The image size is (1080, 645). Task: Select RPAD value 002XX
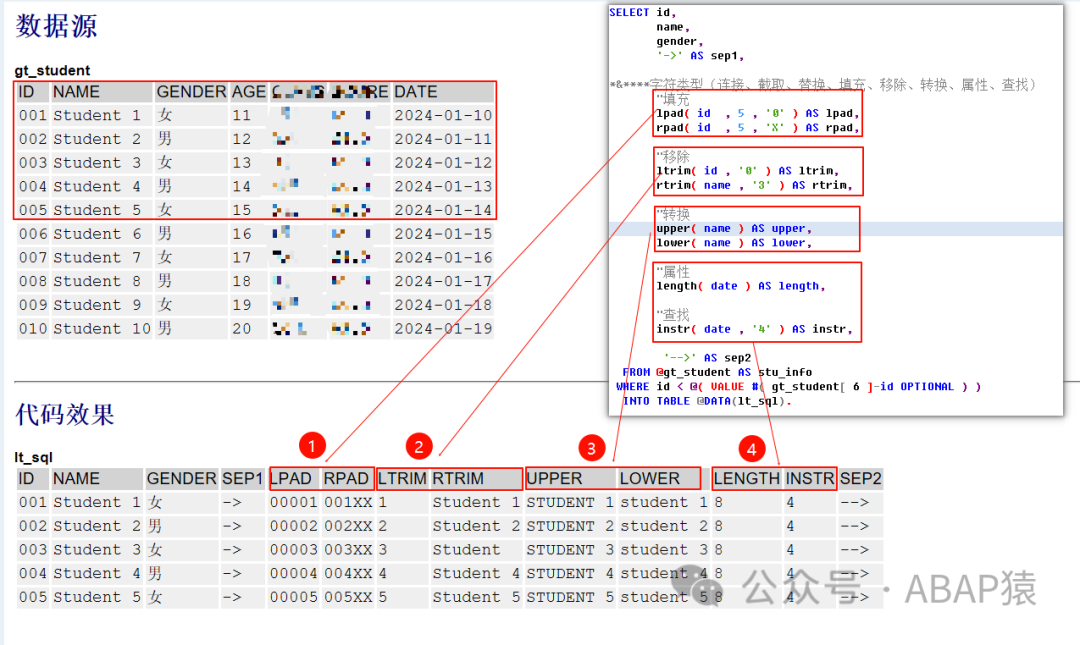click(349, 526)
